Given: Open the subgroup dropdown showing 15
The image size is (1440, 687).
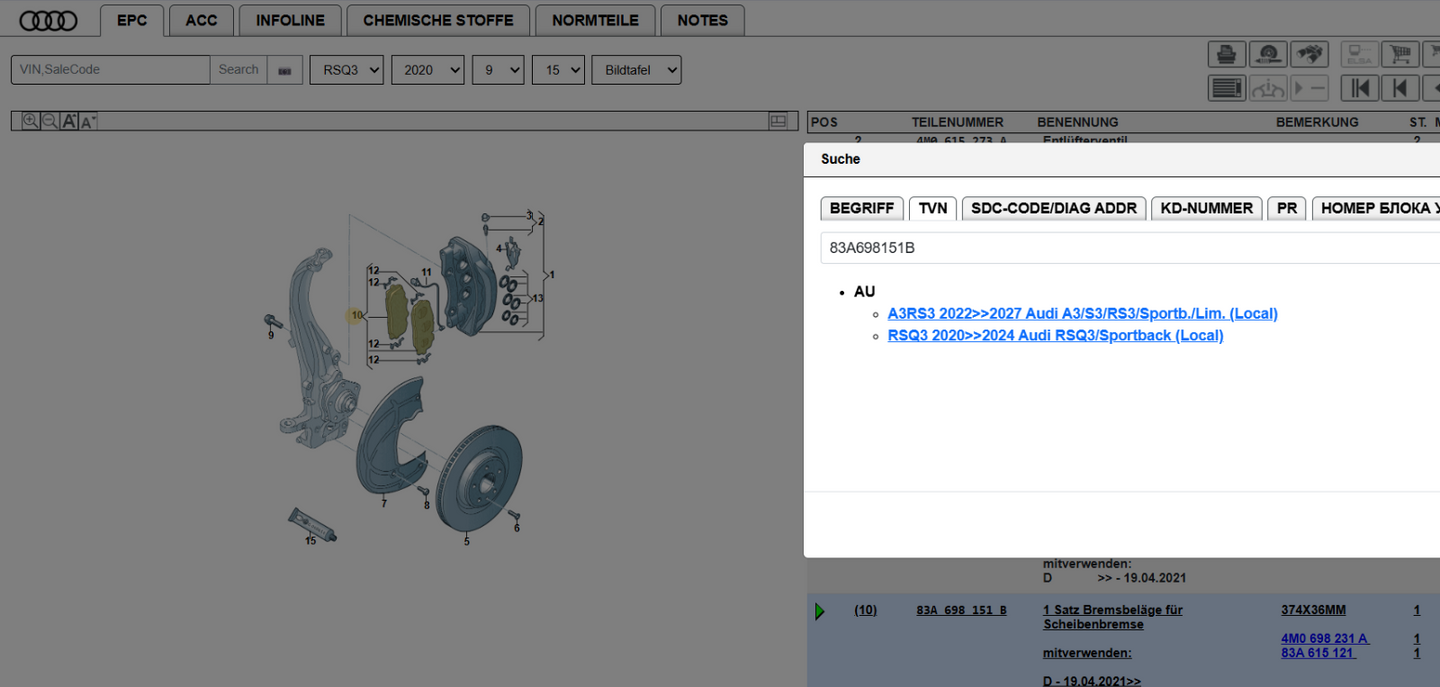Looking at the screenshot, I should pyautogui.click(x=558, y=70).
